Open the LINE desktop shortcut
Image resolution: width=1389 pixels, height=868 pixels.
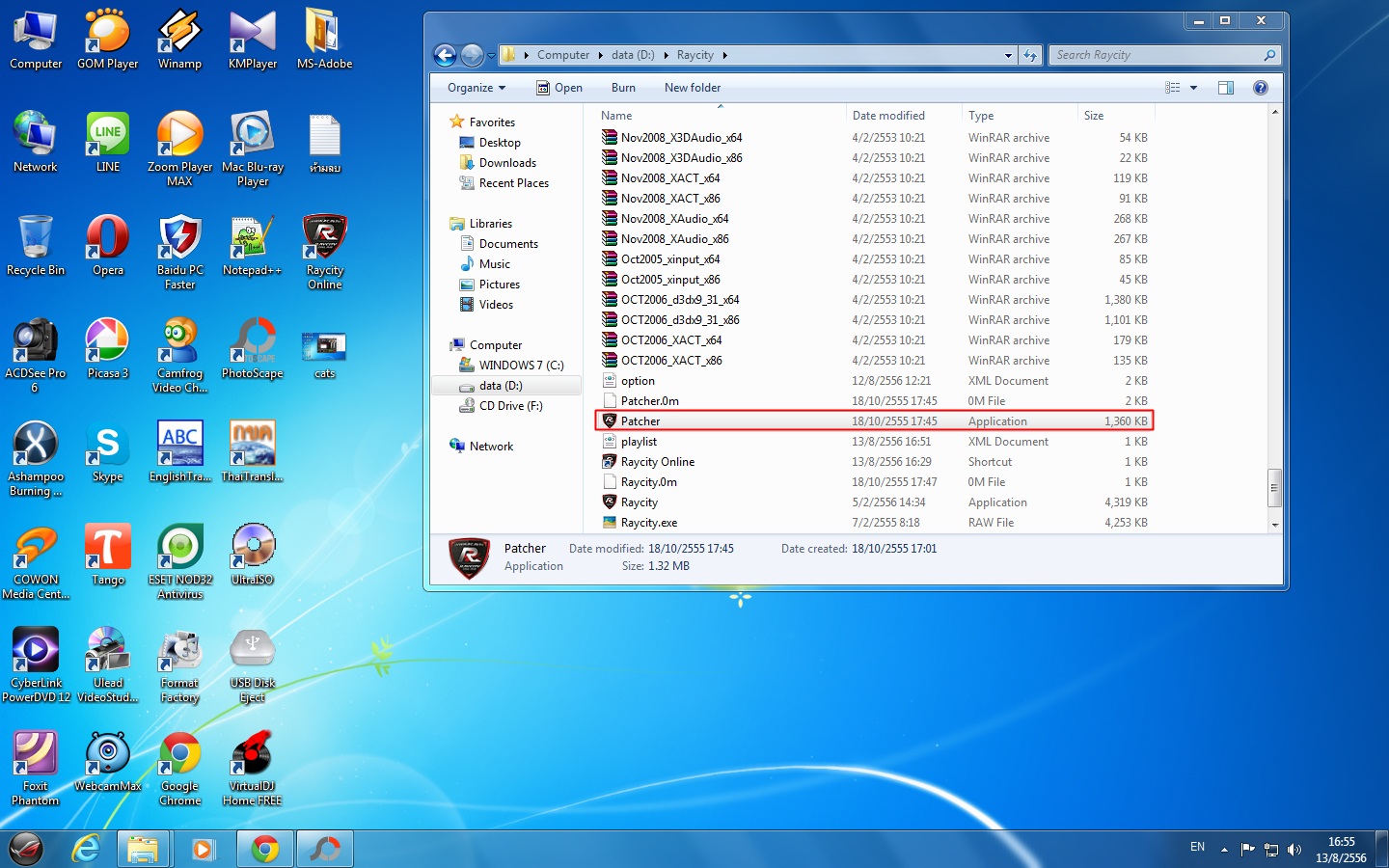coord(107,143)
